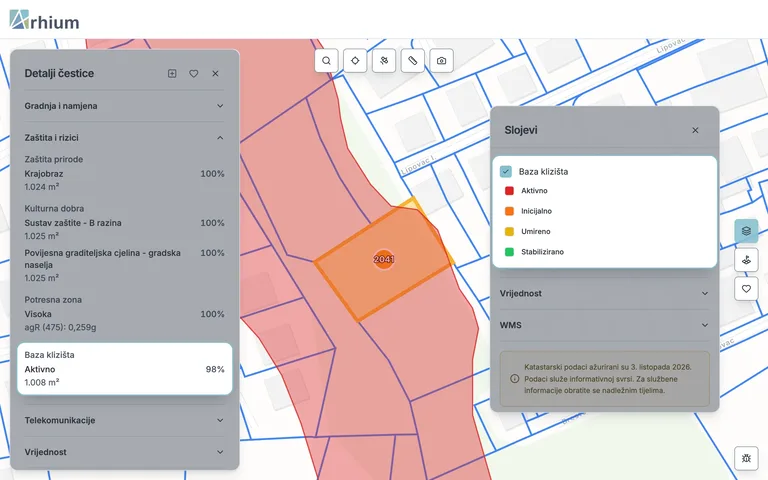Click the satellite view toolbar button
This screenshot has height=480, width=768.
(x=384, y=61)
